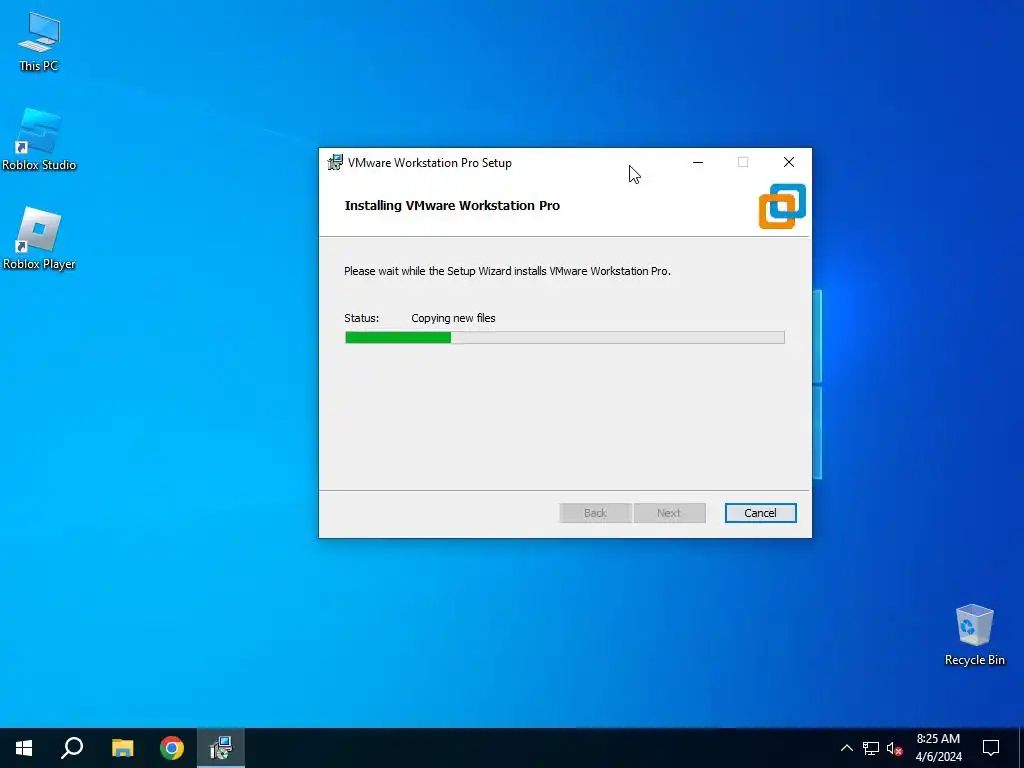Click the 'Installing VMware Workstation Pro' heading

(452, 205)
